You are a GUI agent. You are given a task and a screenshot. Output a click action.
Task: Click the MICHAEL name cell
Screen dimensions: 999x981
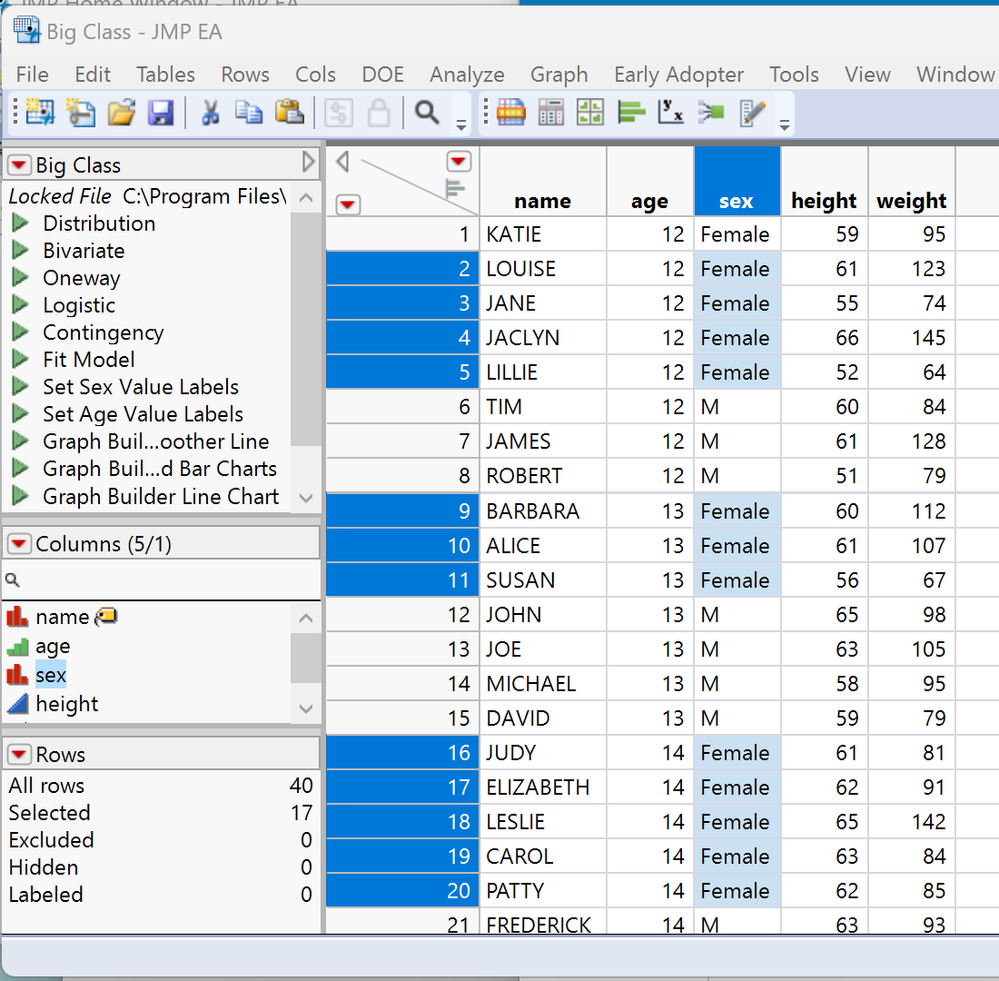tap(542, 684)
